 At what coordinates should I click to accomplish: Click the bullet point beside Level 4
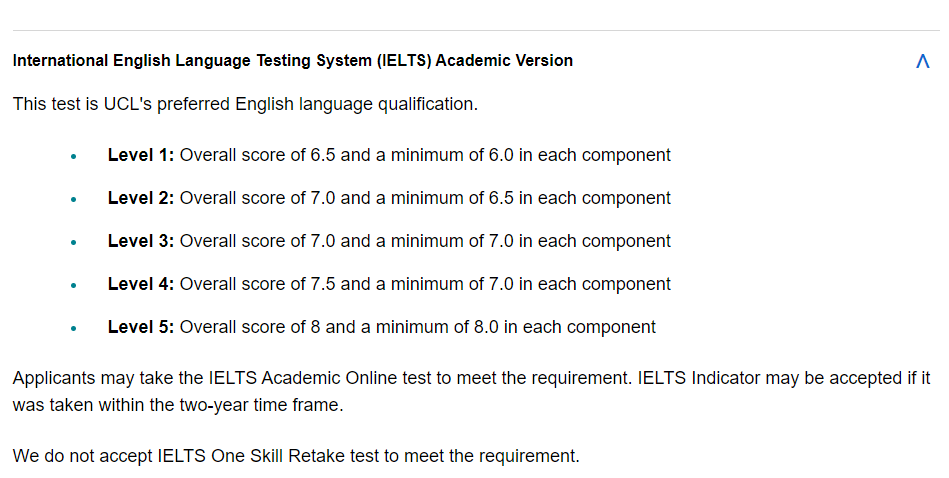click(74, 285)
